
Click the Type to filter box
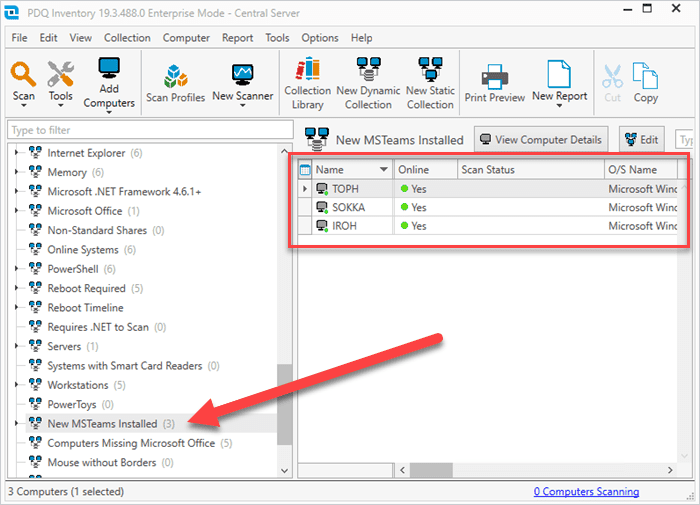150,130
